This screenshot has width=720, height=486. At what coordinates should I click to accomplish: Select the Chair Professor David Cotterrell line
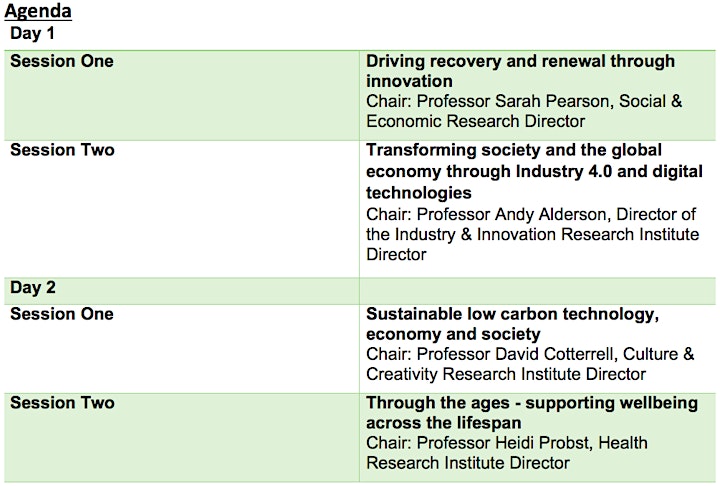530,354
